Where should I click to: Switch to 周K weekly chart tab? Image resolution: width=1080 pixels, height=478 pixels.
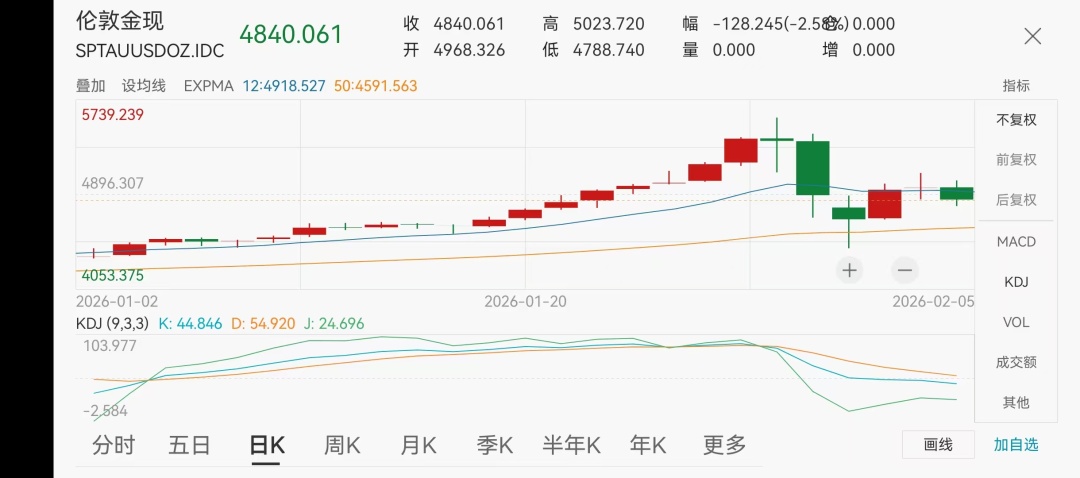341,446
